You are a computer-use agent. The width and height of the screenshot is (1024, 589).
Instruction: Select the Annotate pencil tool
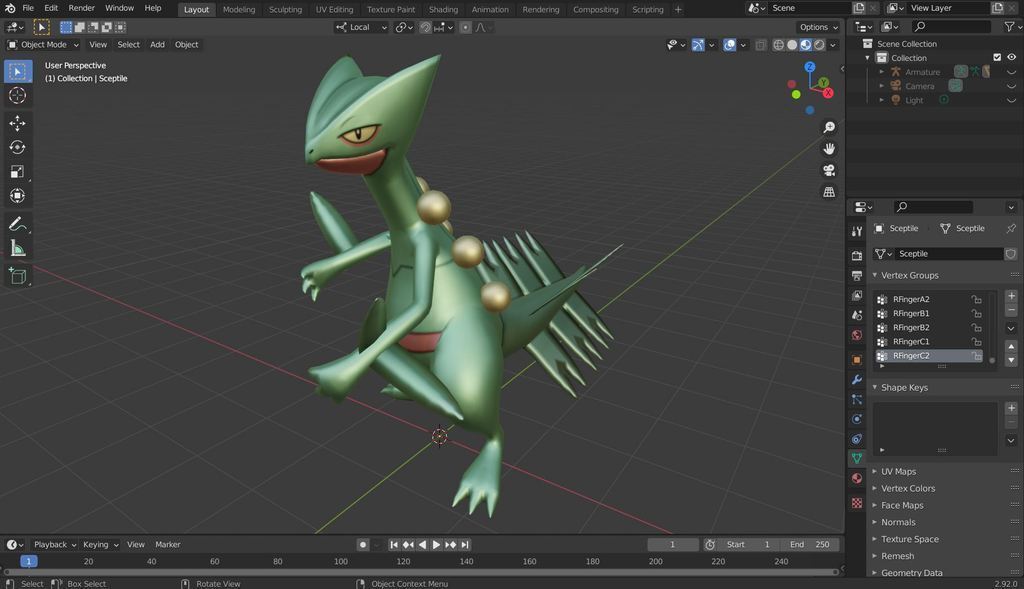click(x=17, y=223)
